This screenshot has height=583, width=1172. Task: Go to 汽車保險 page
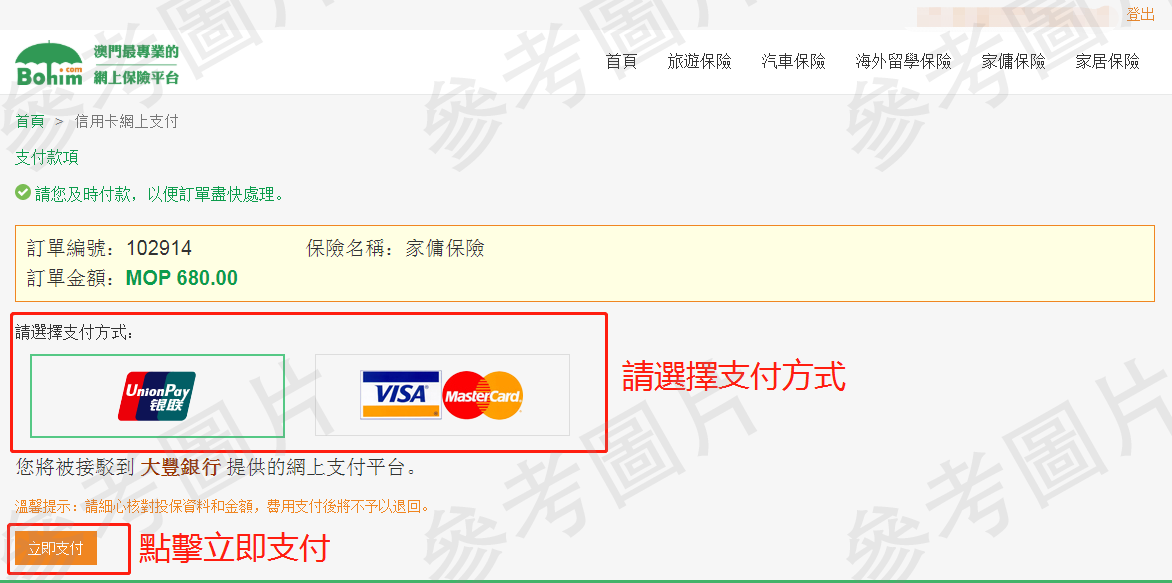[x=794, y=61]
